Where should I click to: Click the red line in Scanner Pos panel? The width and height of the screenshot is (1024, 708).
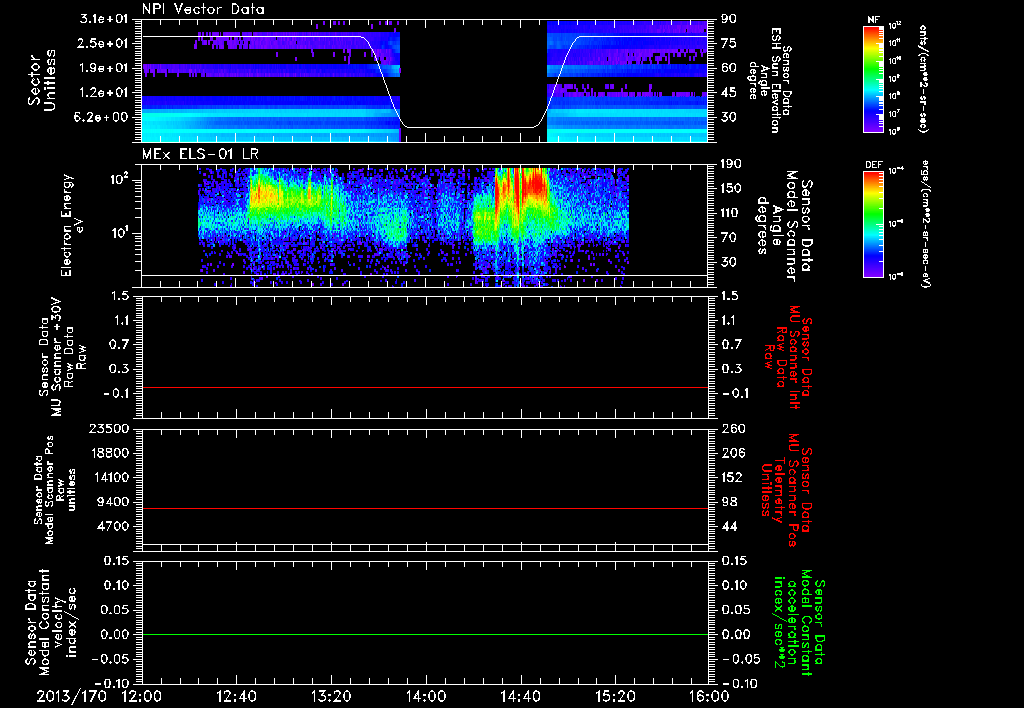424,508
